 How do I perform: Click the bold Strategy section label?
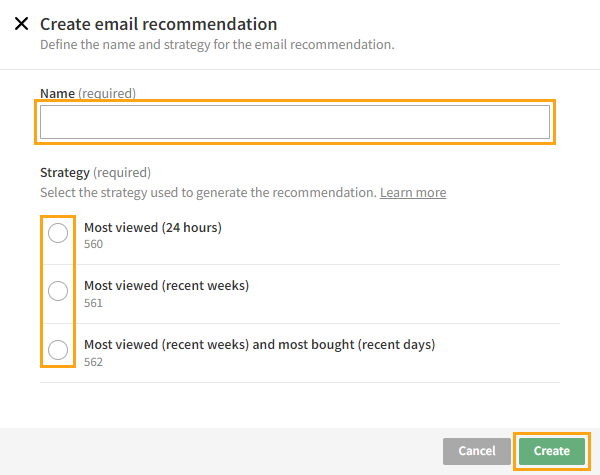pyautogui.click(x=65, y=172)
